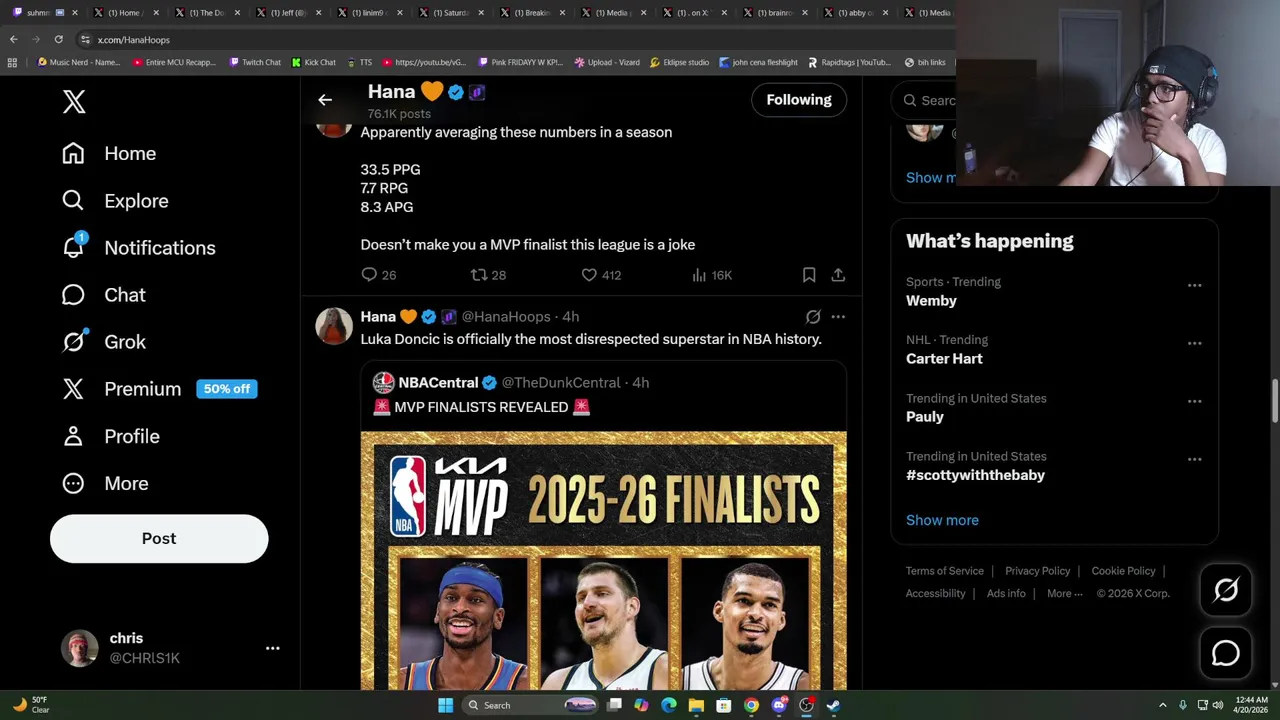Open Google Chrome from the taskbar

coord(751,705)
